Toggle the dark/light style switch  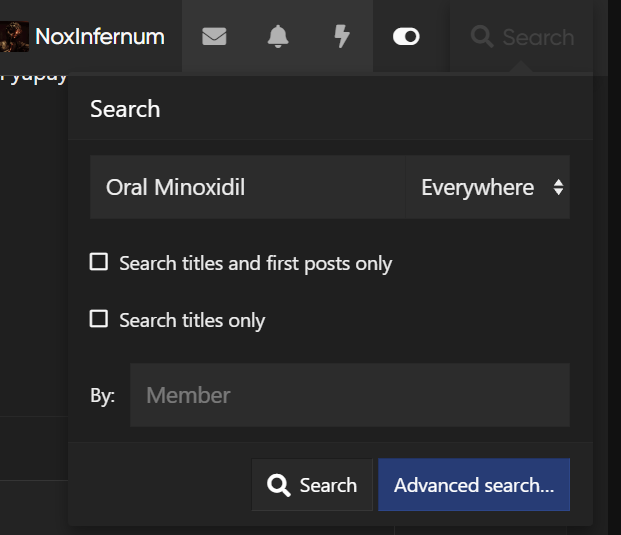(x=406, y=37)
